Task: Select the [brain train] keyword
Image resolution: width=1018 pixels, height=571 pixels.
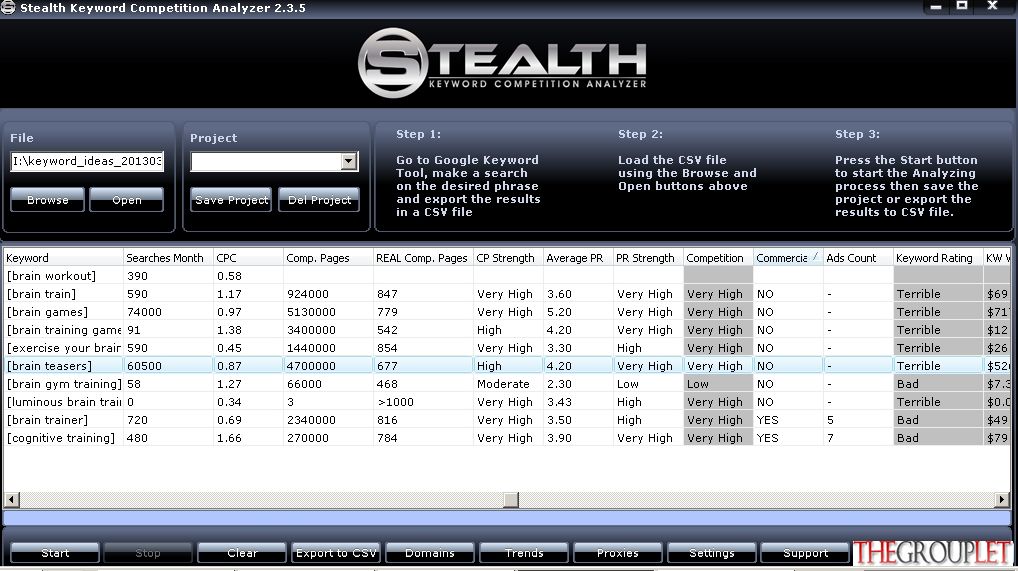Action: 42,294
